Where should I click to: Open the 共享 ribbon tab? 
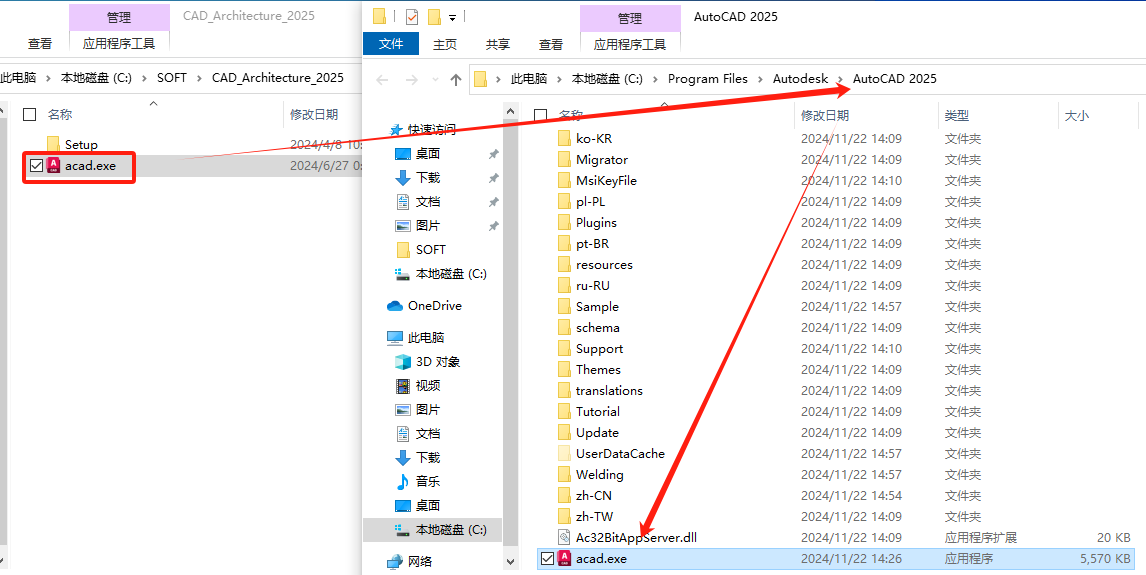(498, 44)
